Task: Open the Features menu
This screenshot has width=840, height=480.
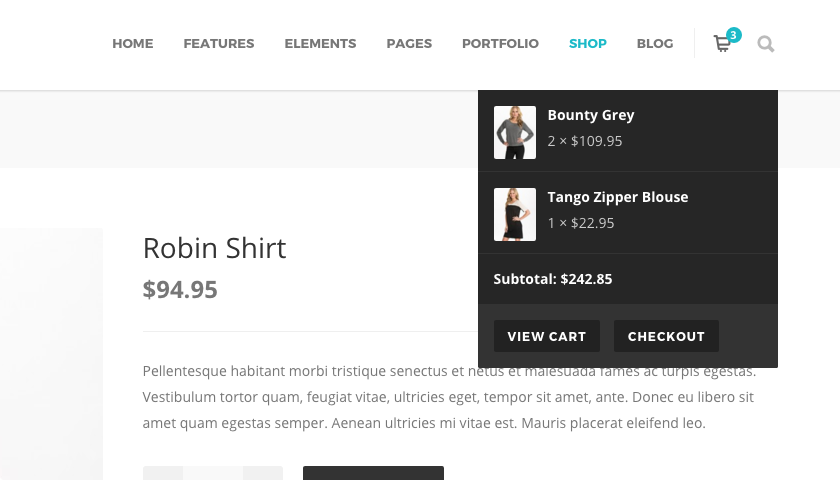Action: (x=219, y=44)
